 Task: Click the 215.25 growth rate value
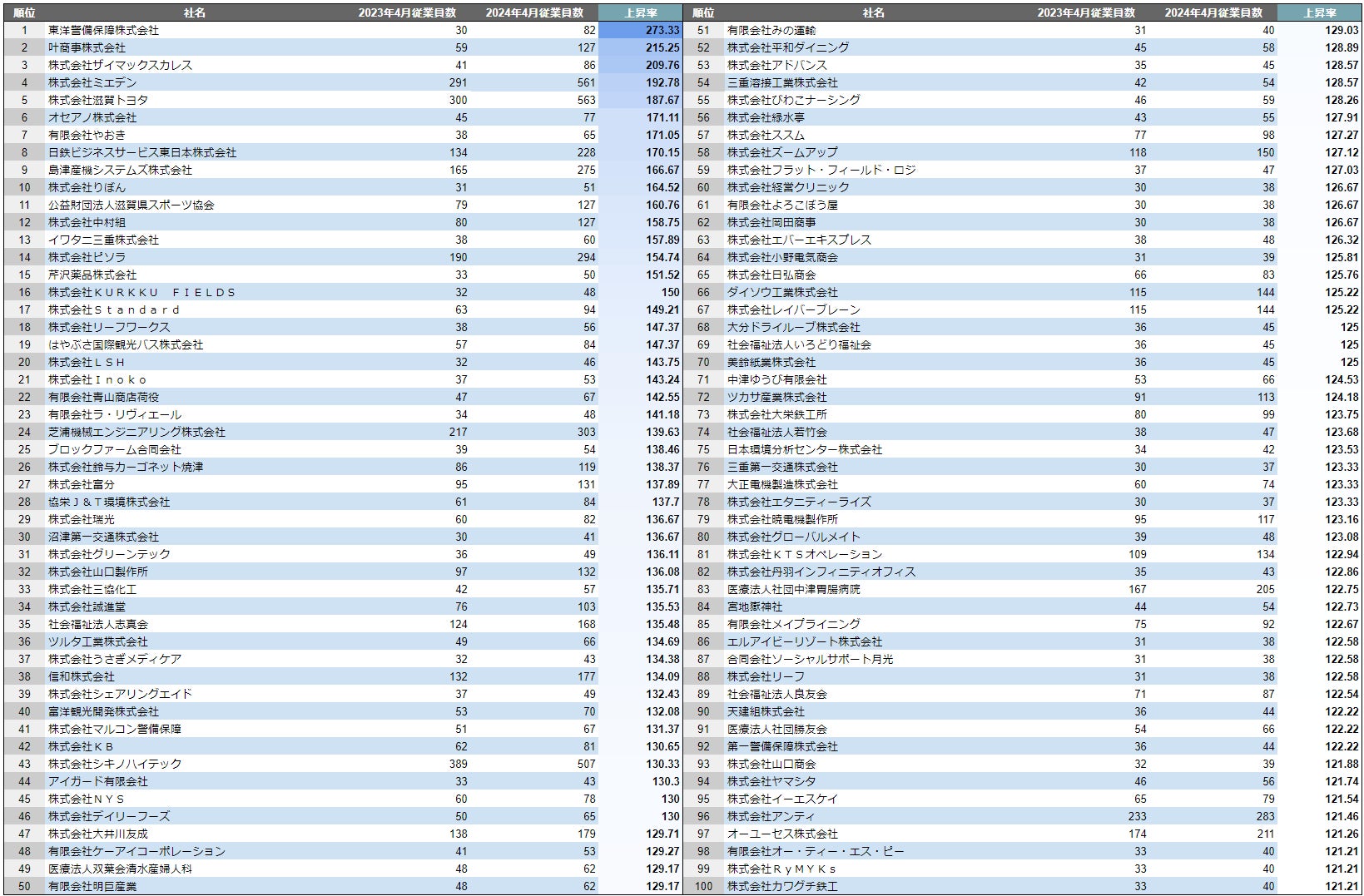[x=662, y=47]
